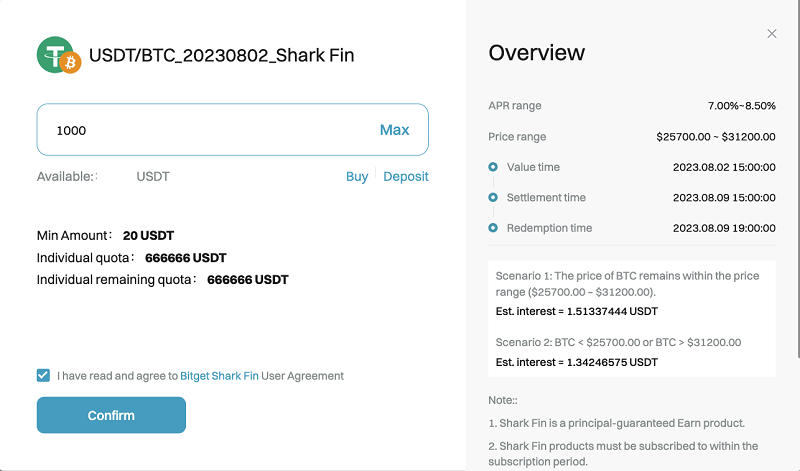
Task: Click the USDT/BTC_20230802_Shark Fin product title
Action: 222,55
